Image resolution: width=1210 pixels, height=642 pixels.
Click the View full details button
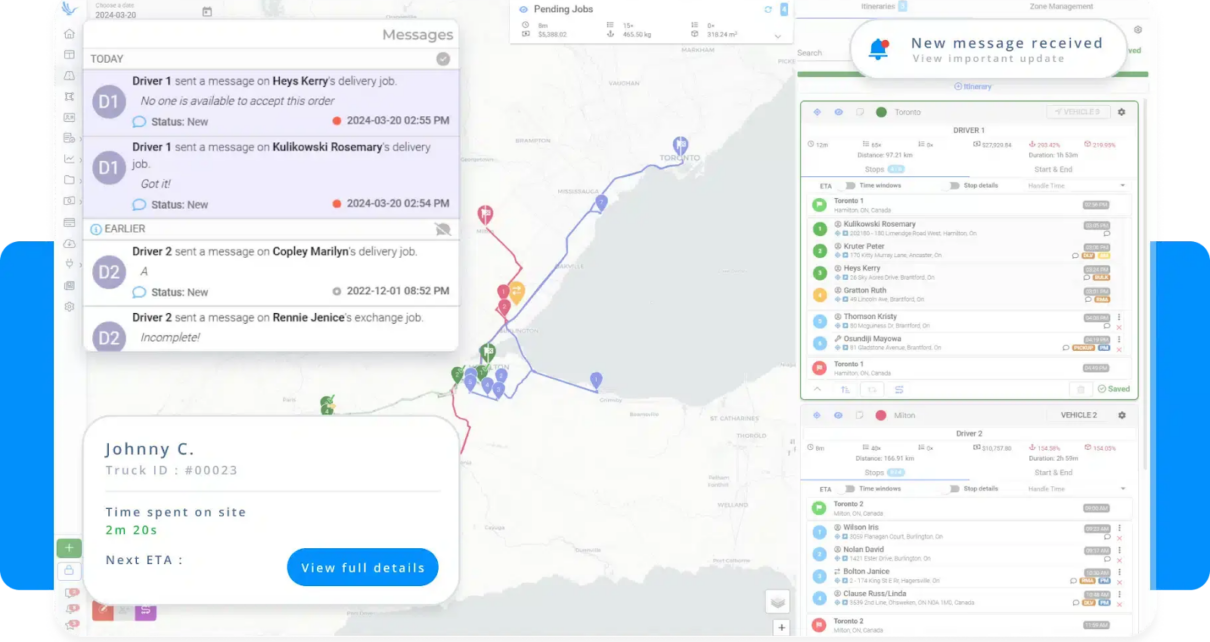coord(362,567)
